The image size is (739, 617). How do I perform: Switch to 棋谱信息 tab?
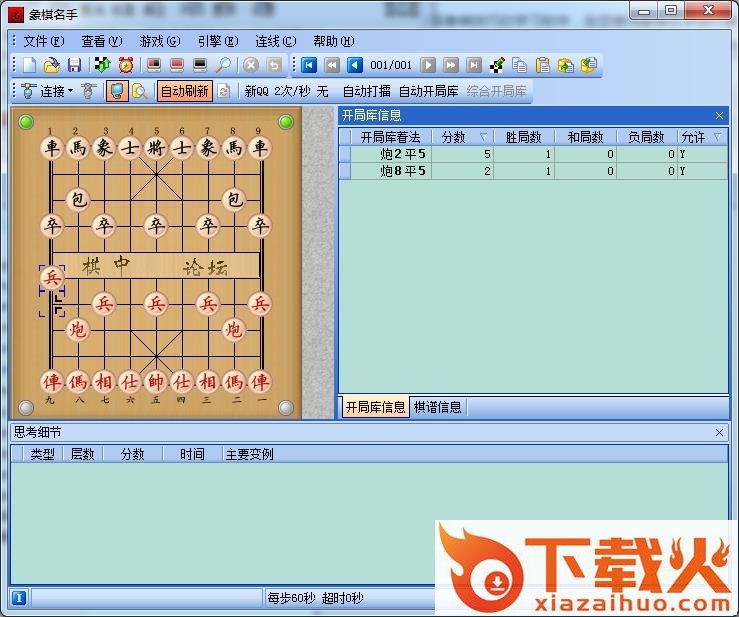pyautogui.click(x=437, y=407)
